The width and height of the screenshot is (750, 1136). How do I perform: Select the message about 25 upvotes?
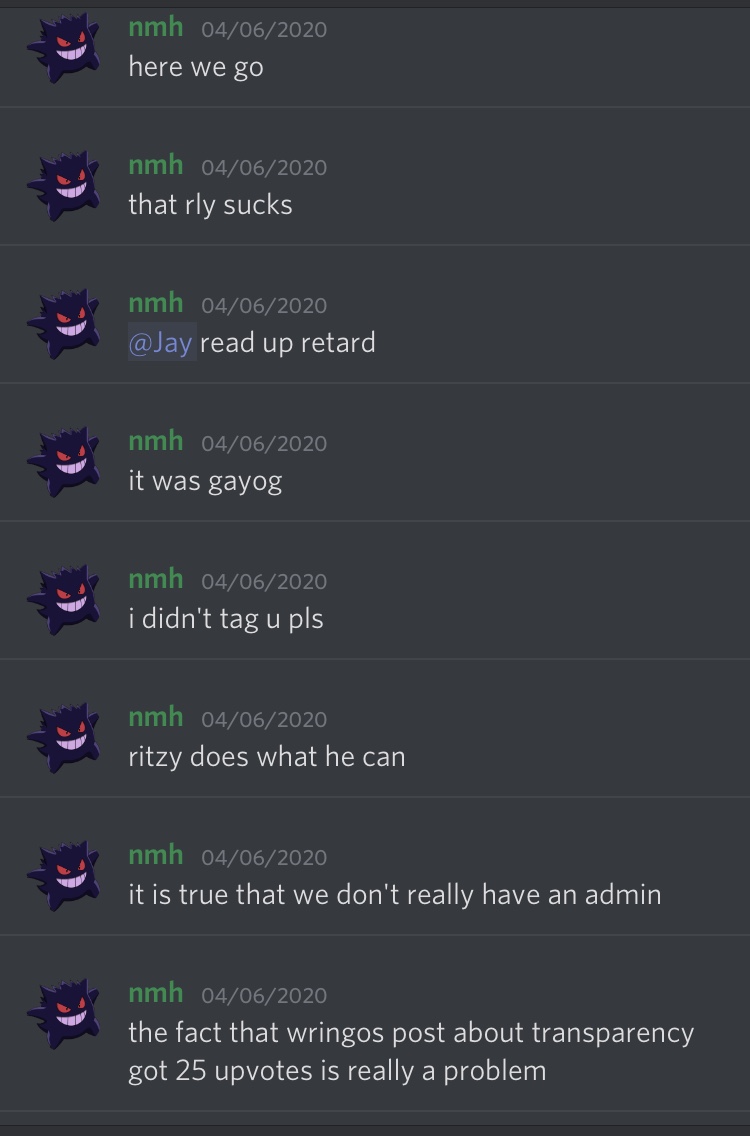pyautogui.click(x=411, y=1052)
